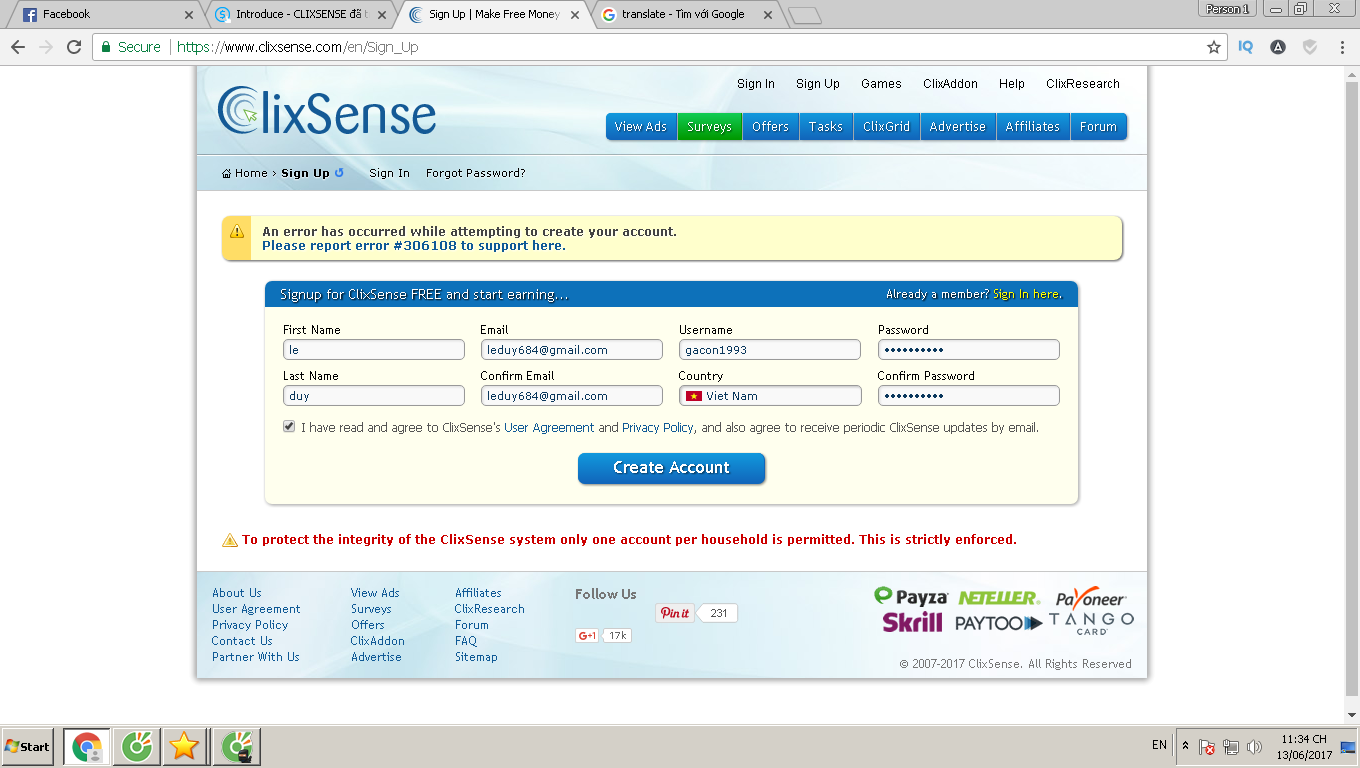Uncheck the User Agreement consent checkbox
The image size is (1360, 768).
(x=289, y=426)
